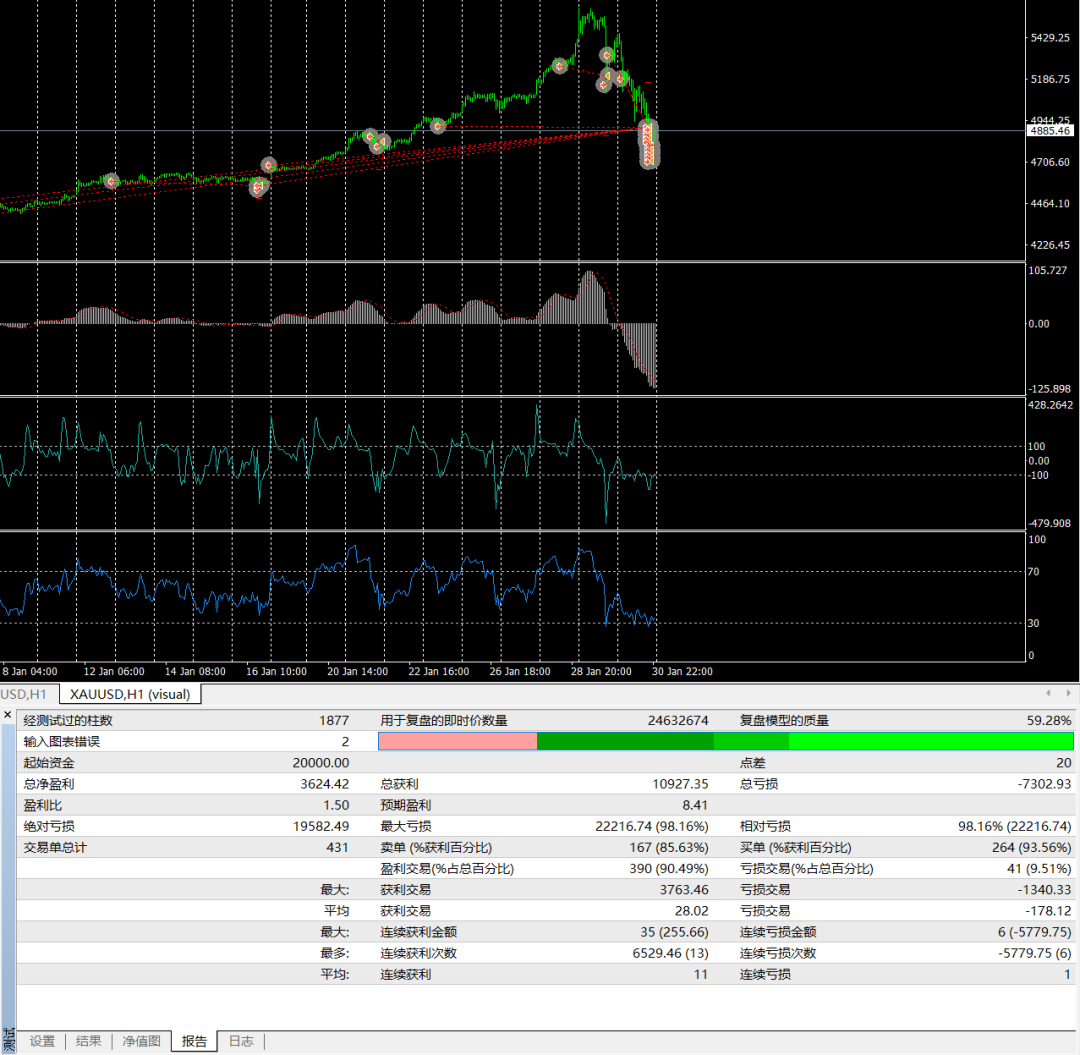This screenshot has height=1055, width=1080.
Task: Click the largest 亏损交易 value -1340.33
Action: pos(1044,889)
